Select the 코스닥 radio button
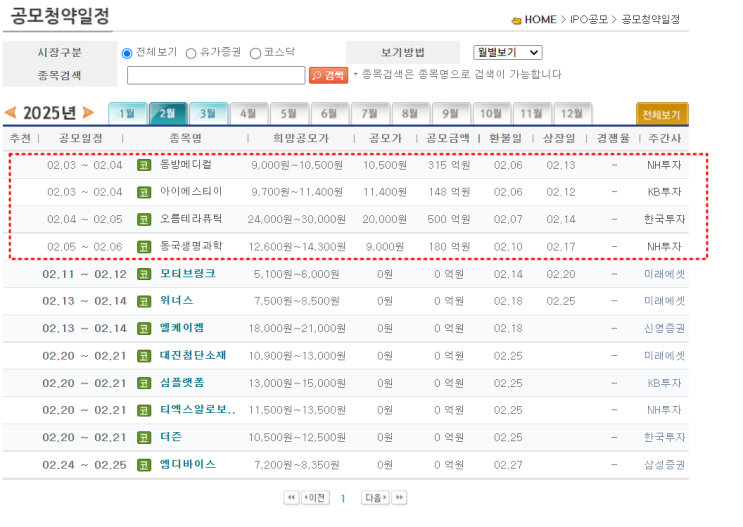The image size is (743, 527). (x=255, y=53)
